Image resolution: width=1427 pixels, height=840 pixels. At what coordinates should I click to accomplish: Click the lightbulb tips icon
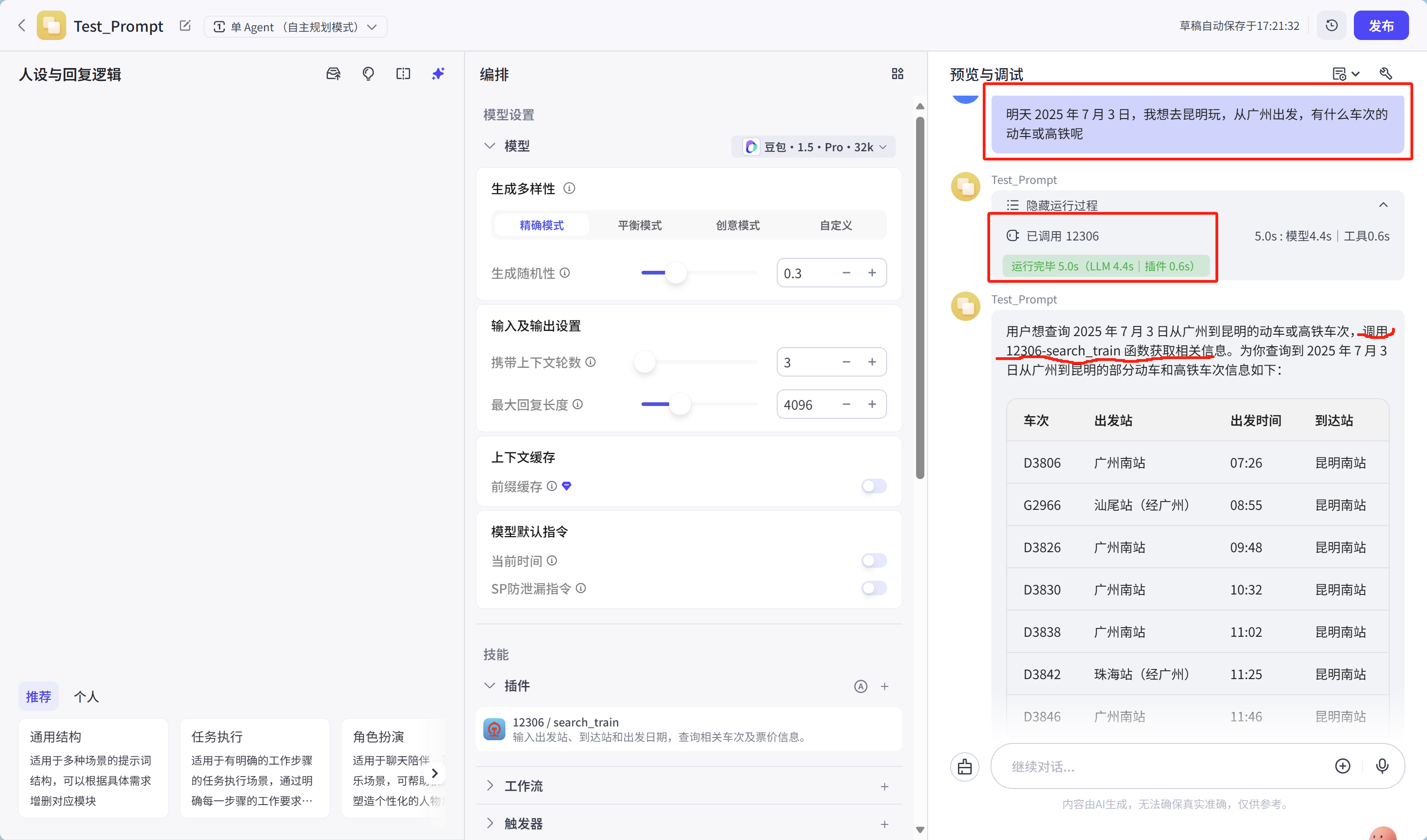point(369,74)
